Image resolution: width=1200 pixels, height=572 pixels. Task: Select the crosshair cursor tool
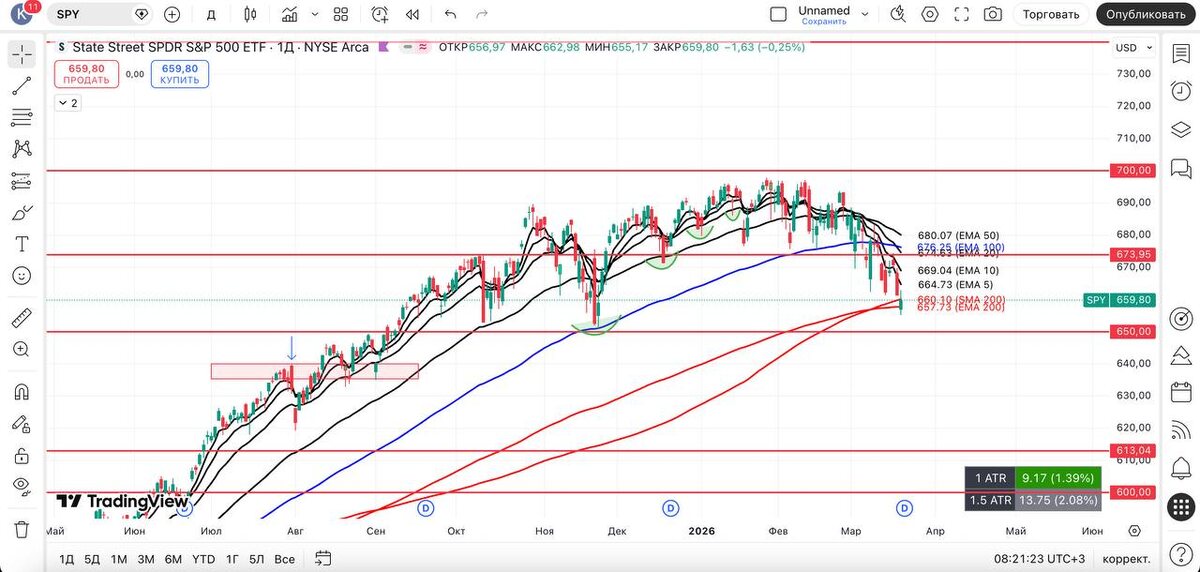coord(22,53)
